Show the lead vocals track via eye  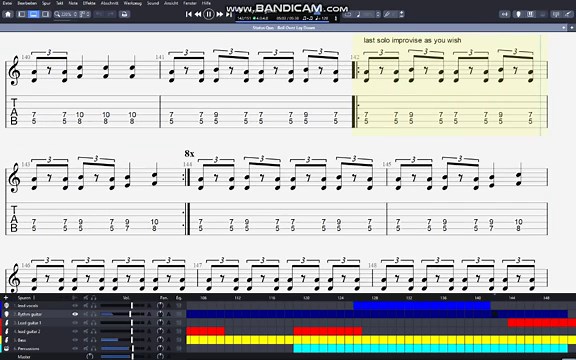tap(75, 306)
